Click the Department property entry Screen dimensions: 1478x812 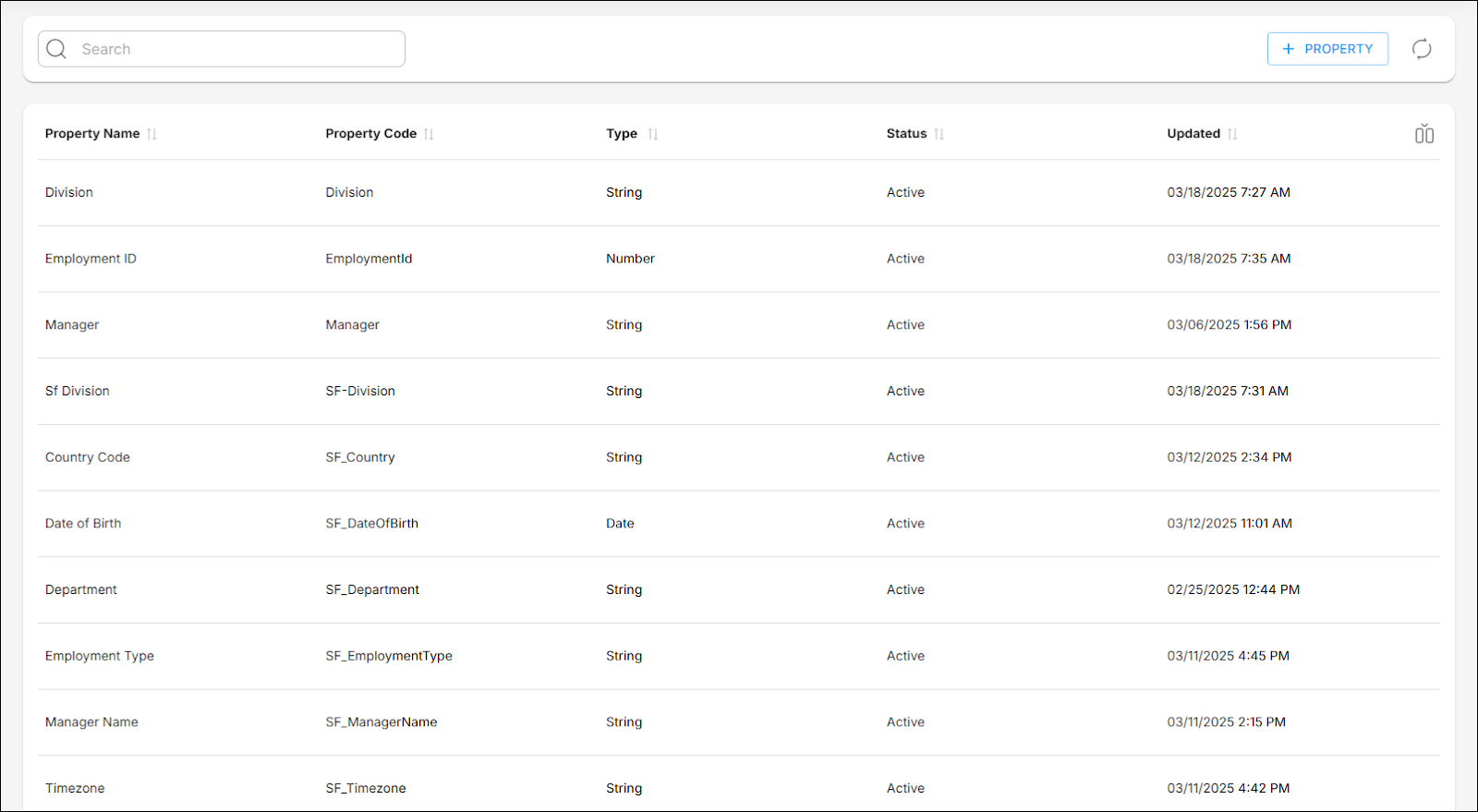[x=81, y=589]
